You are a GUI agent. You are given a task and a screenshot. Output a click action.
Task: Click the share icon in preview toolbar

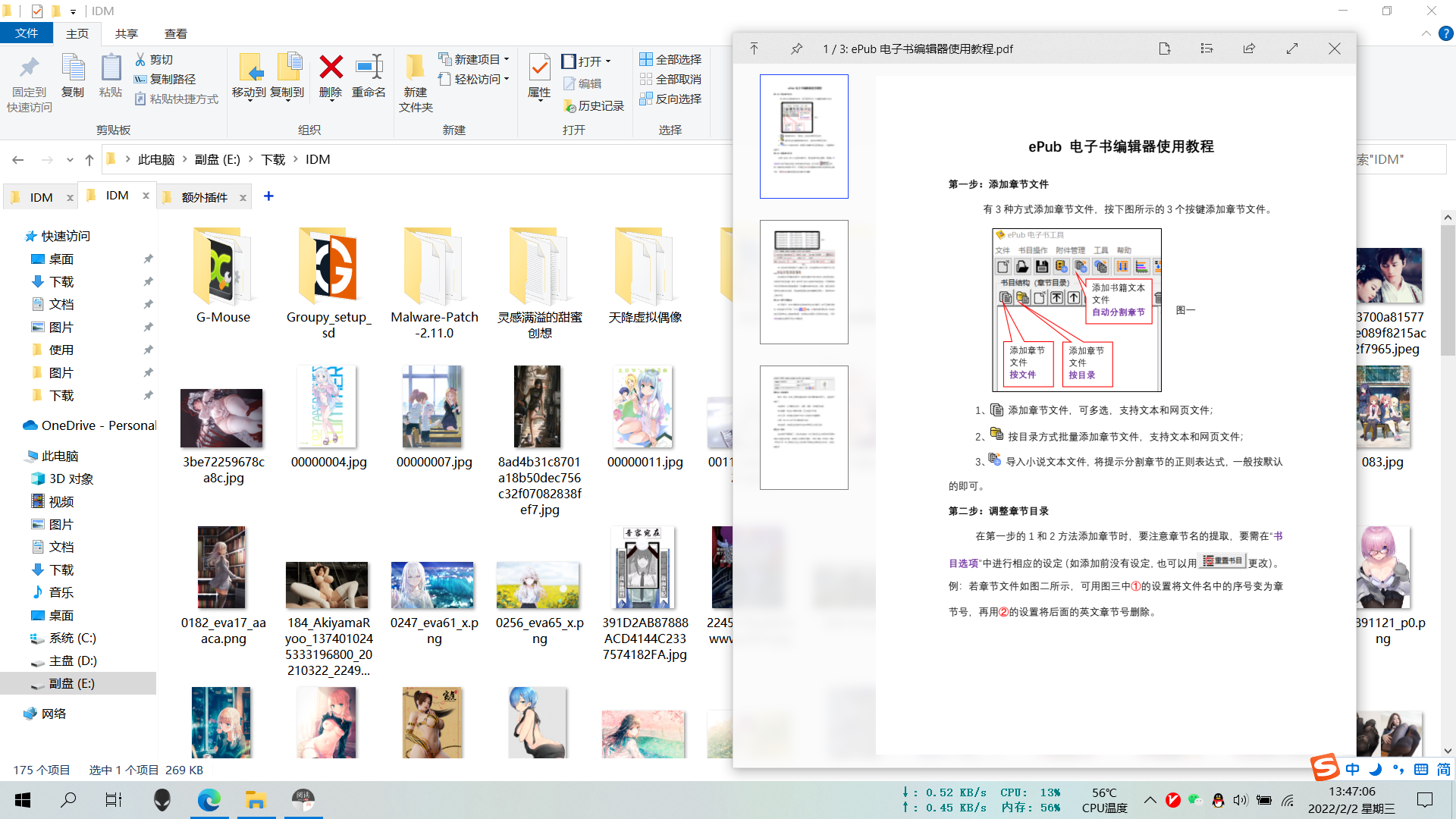point(1249,49)
